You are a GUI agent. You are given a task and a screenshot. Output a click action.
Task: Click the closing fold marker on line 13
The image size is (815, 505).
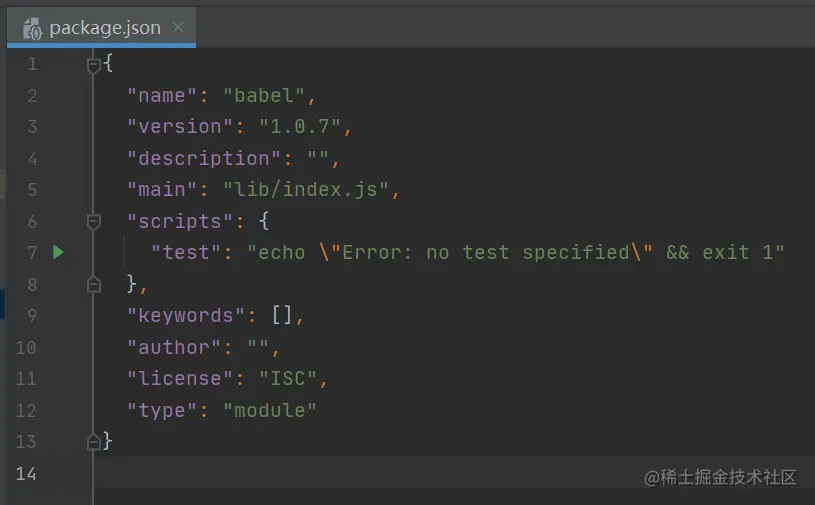(94, 441)
